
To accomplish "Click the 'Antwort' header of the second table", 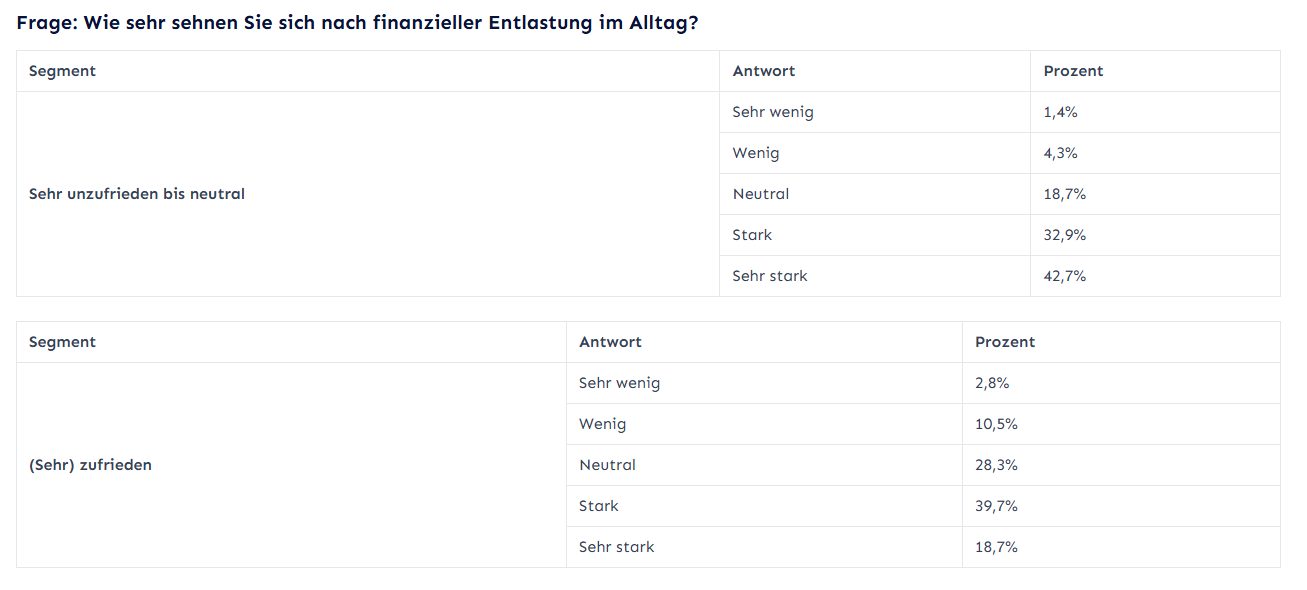I will tap(611, 342).
